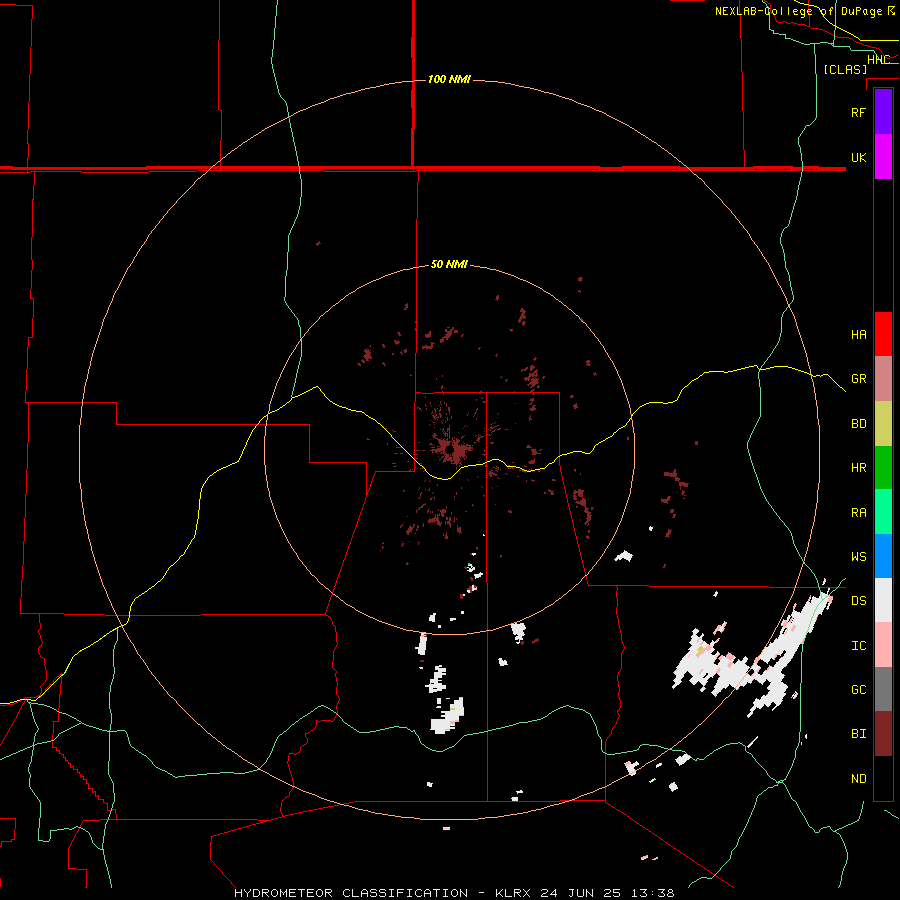The width and height of the screenshot is (900, 900).
Task: Pick the RA mint green legend swatch
Action: pos(883,512)
